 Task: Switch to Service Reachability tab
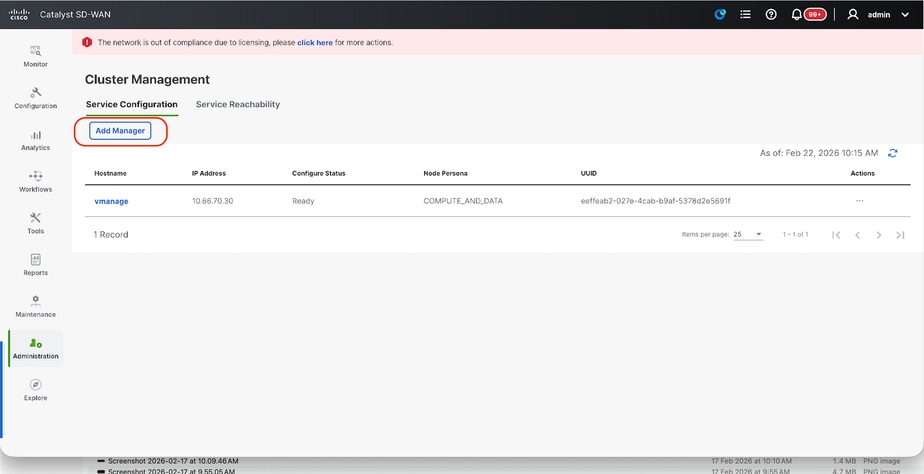point(237,104)
